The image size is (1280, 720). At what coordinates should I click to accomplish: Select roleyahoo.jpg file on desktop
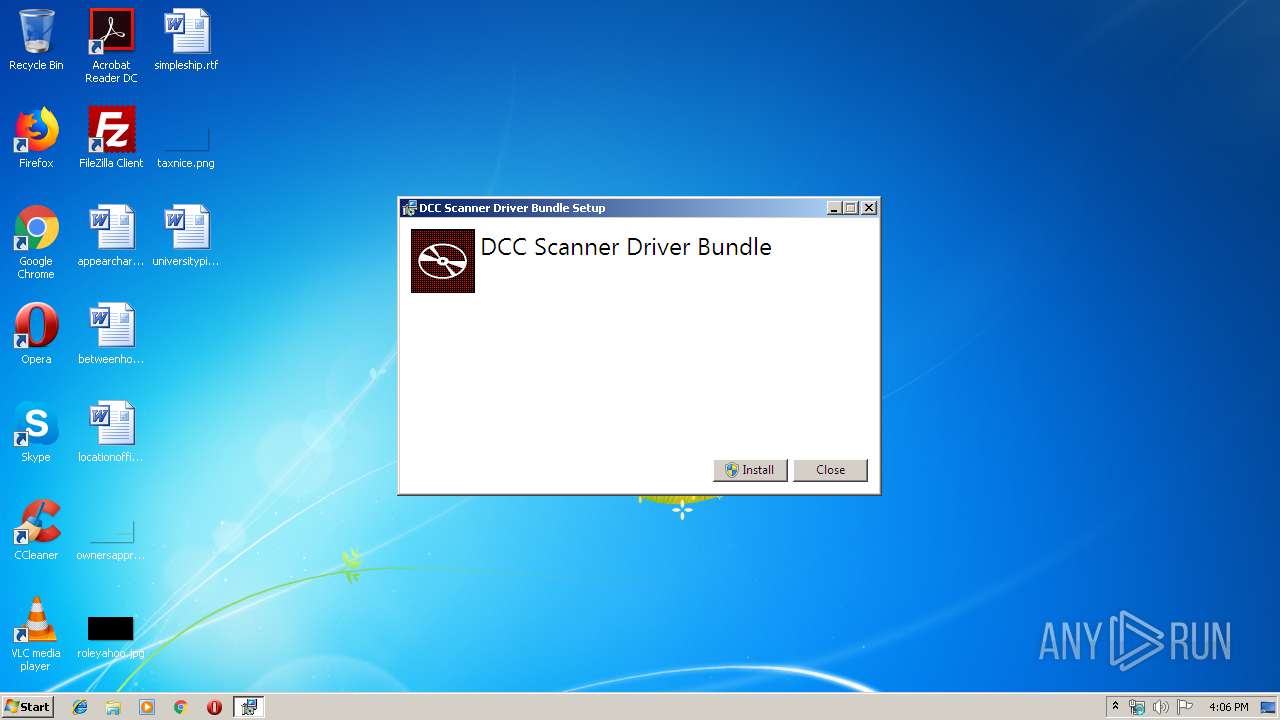[x=111, y=638]
